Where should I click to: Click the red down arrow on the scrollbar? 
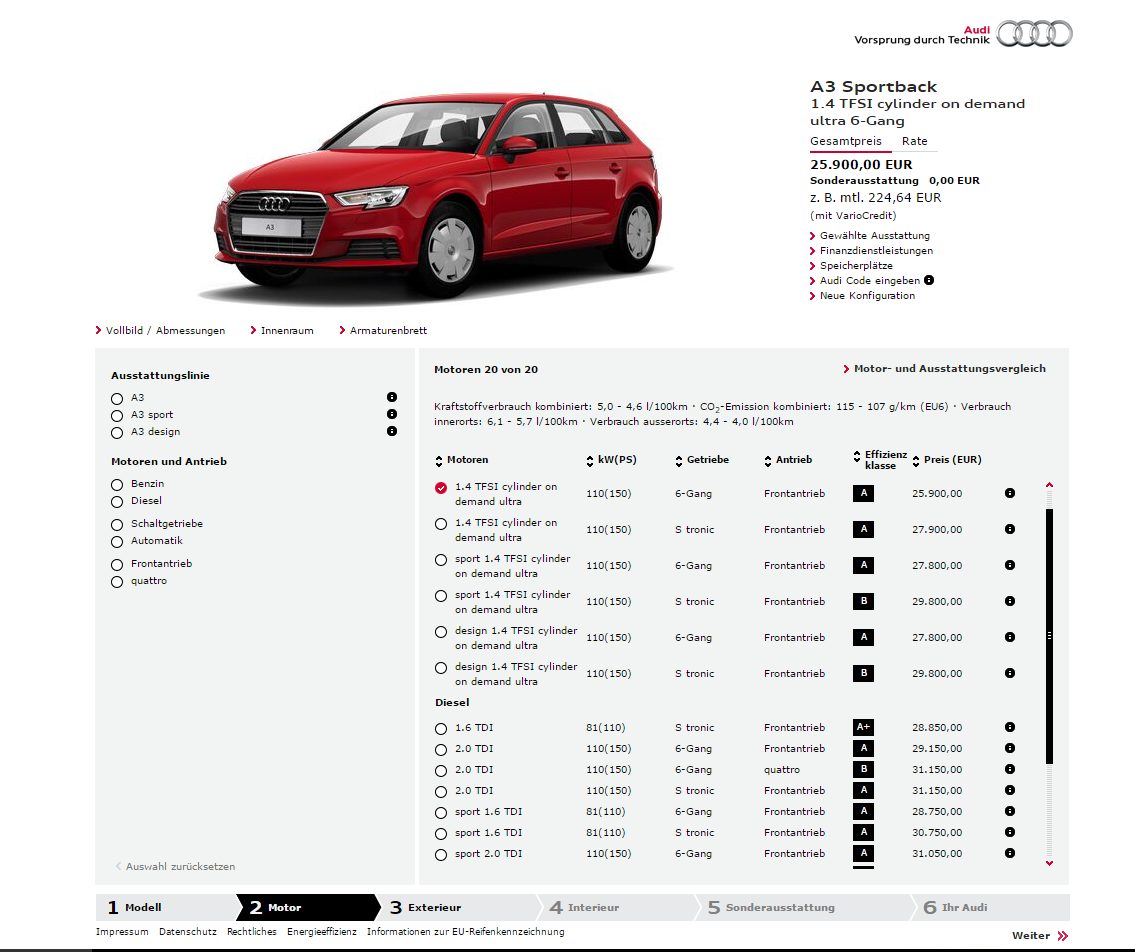coord(1049,864)
